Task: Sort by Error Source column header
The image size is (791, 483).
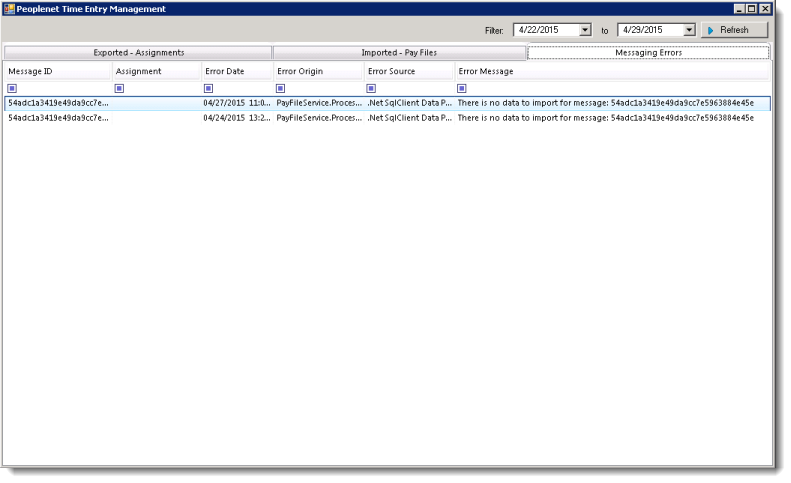Action: (x=409, y=71)
